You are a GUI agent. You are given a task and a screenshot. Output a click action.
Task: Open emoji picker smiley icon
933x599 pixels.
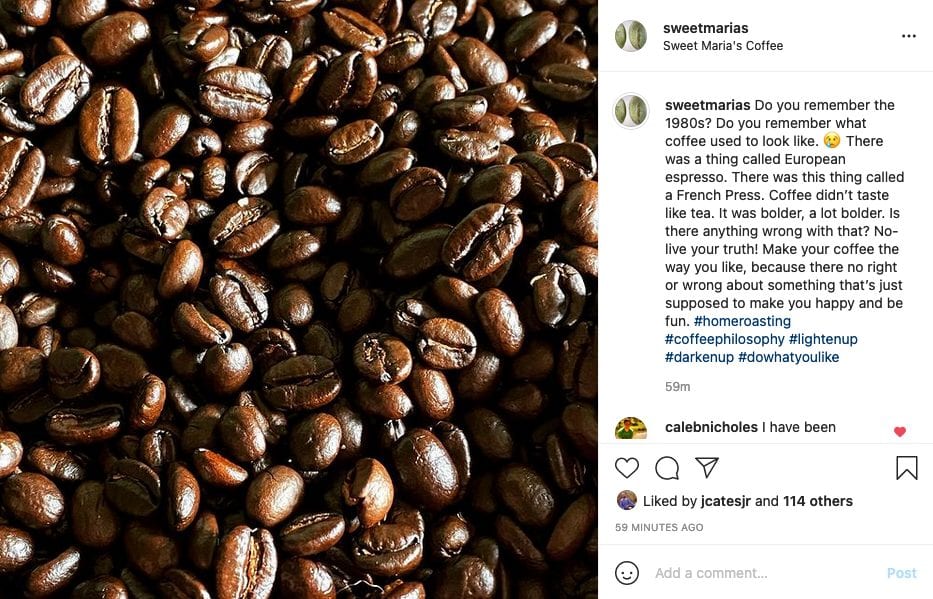click(x=627, y=573)
